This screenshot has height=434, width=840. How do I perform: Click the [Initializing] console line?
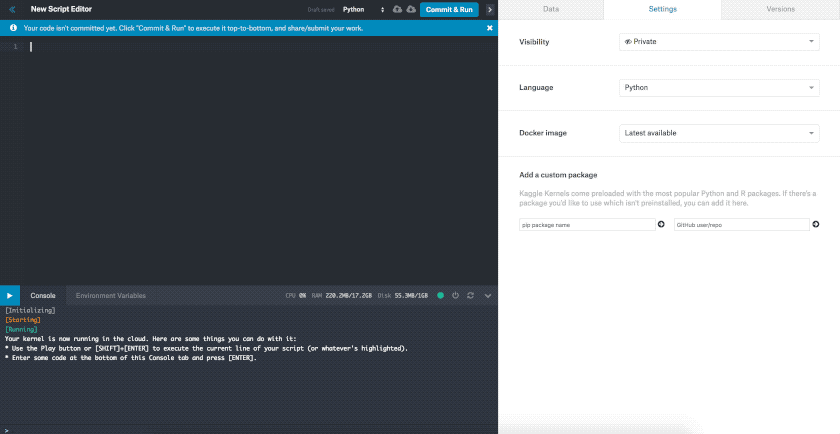click(x=30, y=310)
